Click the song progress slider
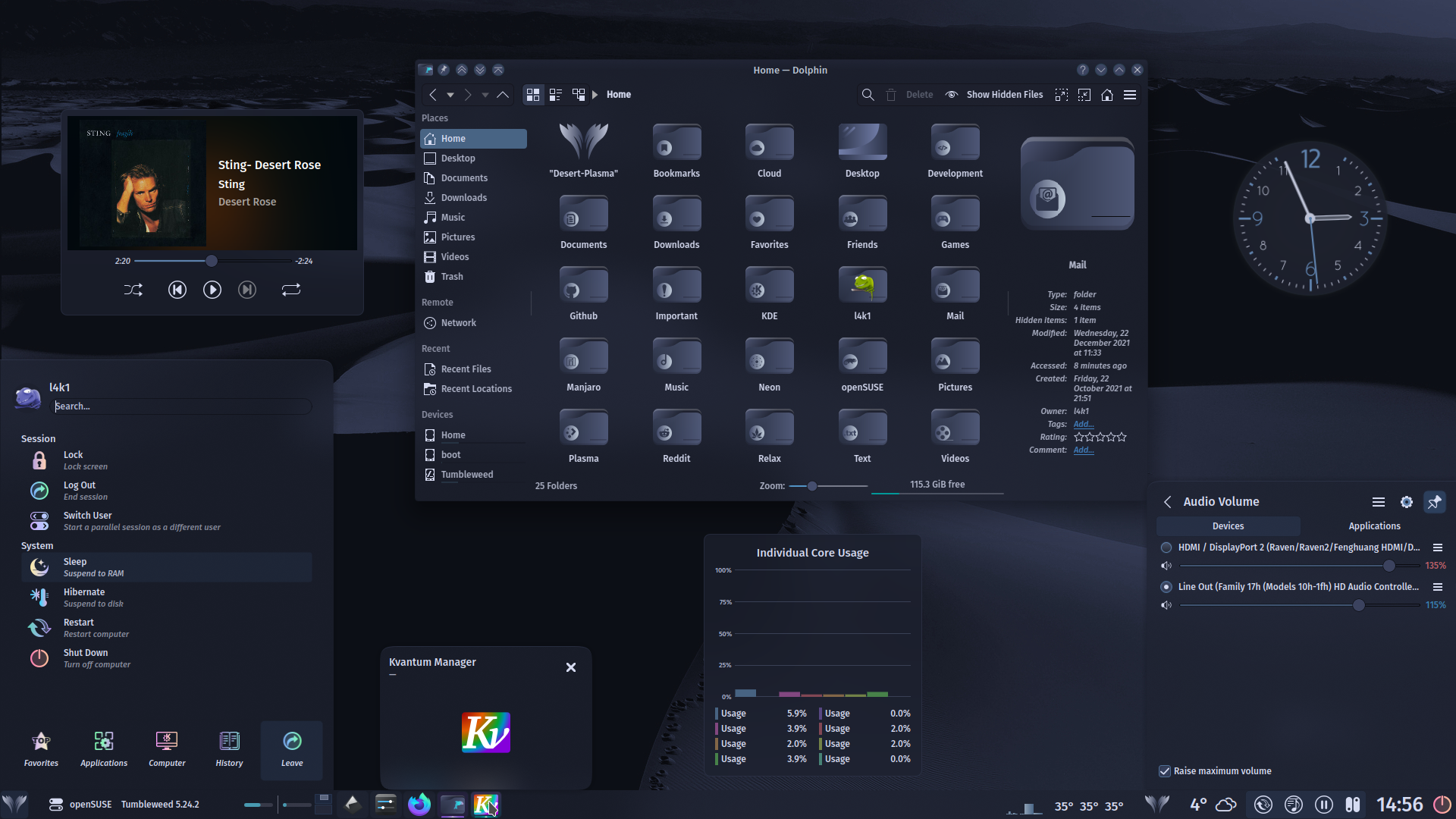This screenshot has height=819, width=1456. click(x=212, y=261)
